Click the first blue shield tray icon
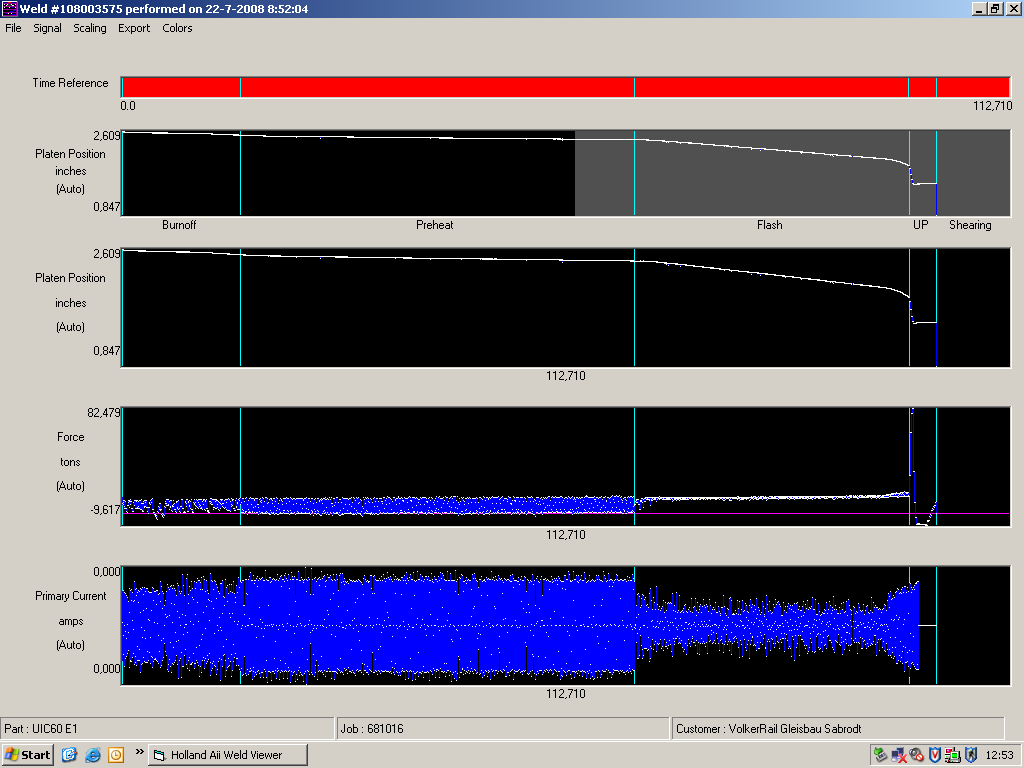 (x=935, y=755)
